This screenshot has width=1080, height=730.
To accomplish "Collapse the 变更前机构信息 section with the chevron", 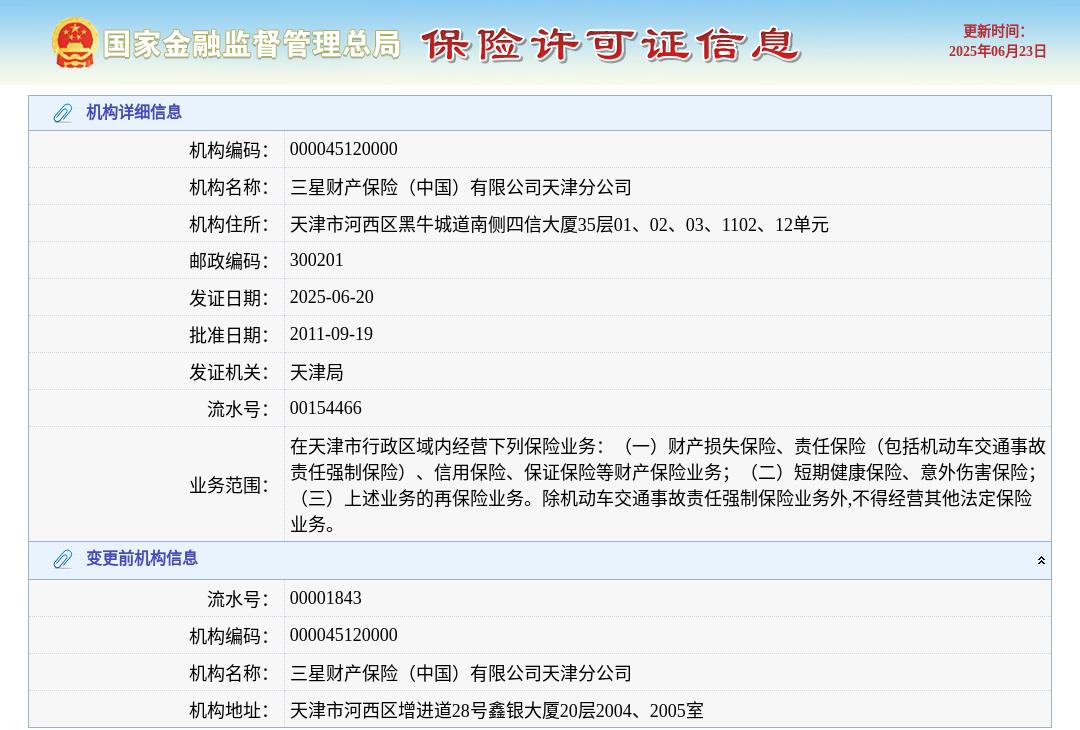I will tap(1041, 561).
